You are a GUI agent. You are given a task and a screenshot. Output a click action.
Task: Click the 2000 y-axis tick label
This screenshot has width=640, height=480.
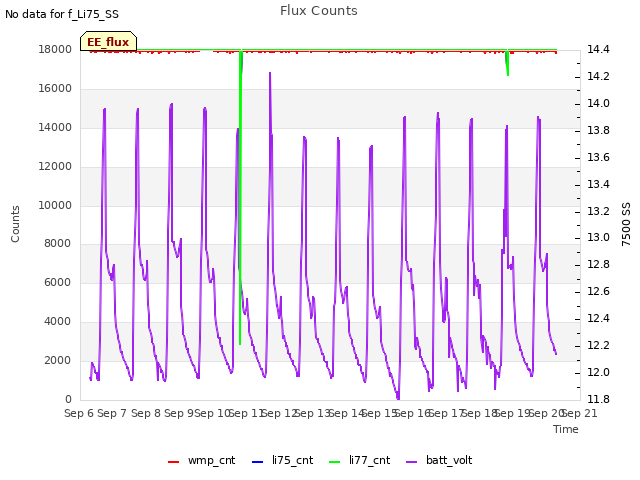coord(58,360)
